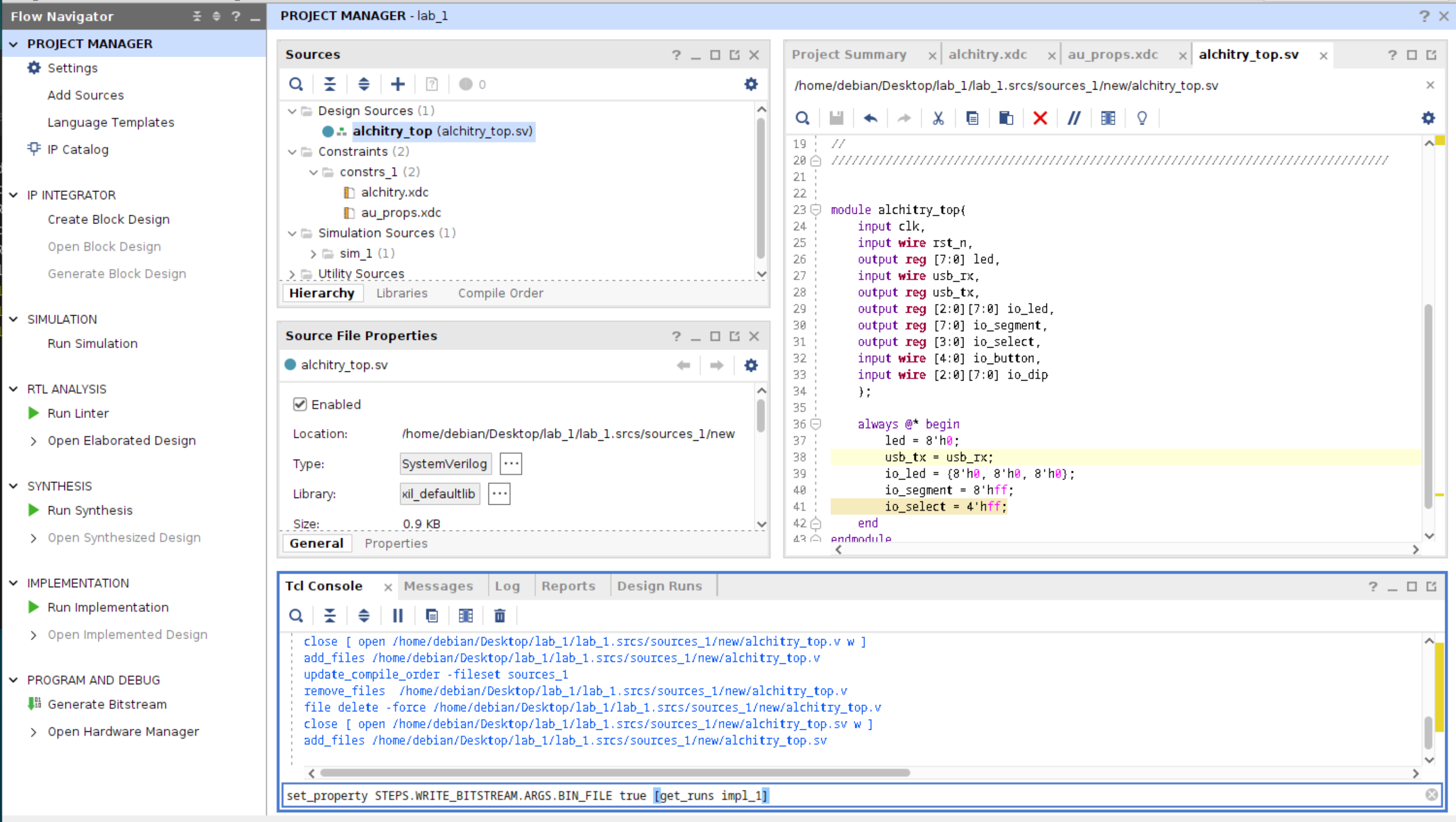Click the Generate Bitstream icon
Screen dimensions: 1456x822
click(35, 704)
